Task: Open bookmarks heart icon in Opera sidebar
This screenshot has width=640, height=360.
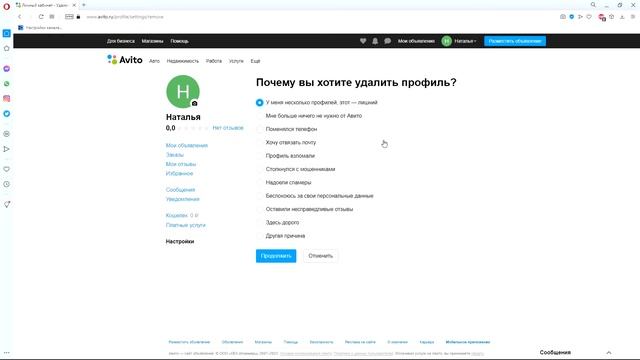Action: (x=7, y=169)
